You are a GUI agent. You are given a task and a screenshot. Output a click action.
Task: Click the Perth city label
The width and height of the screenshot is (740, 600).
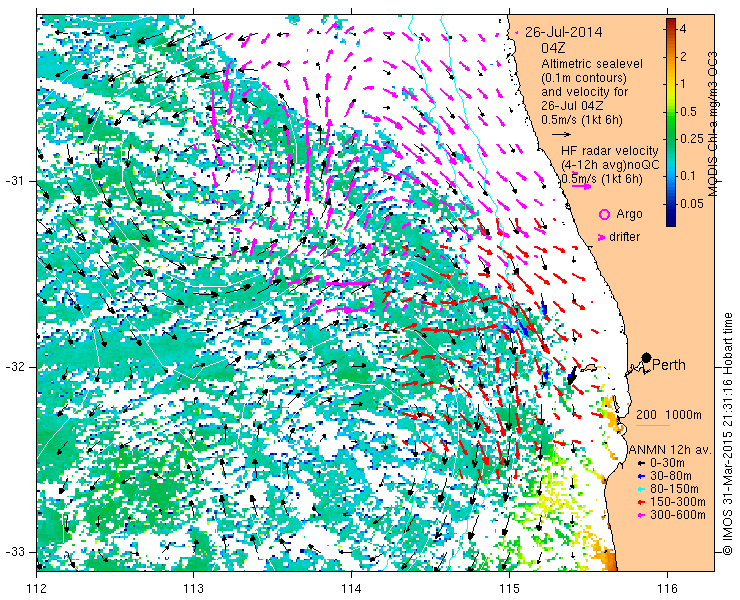[669, 365]
